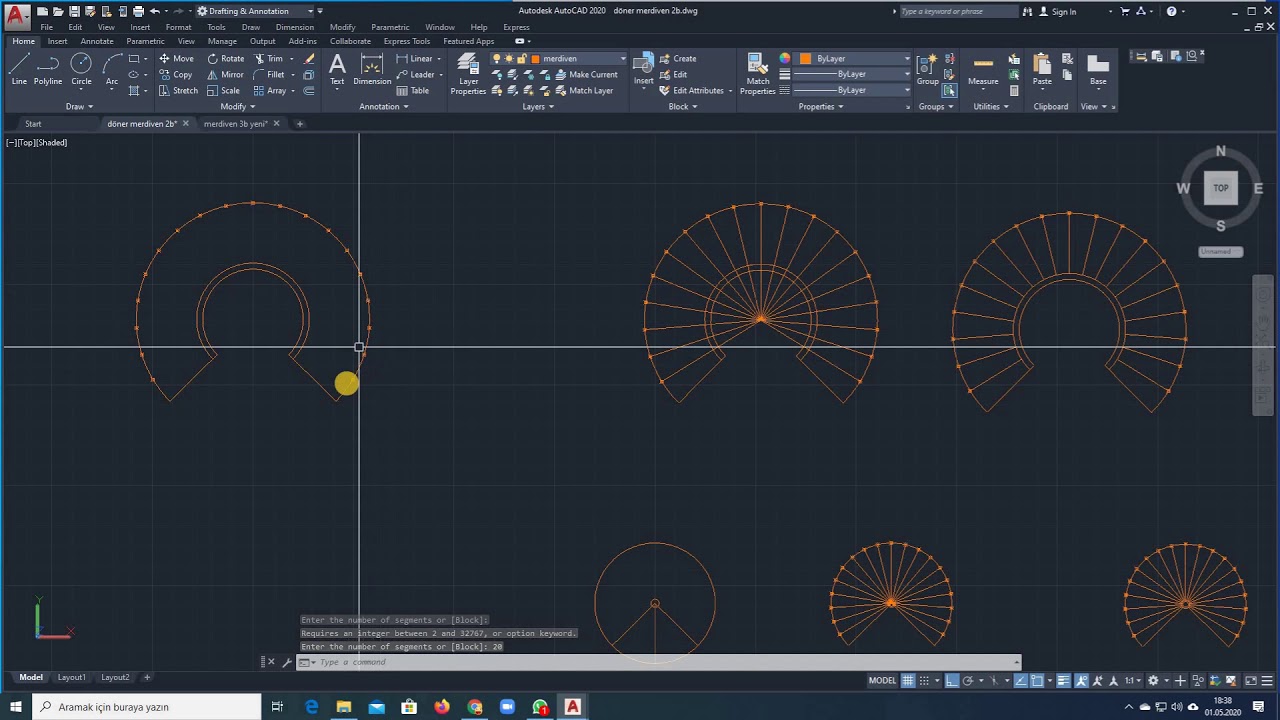Pick the Arc tool

pos(111,70)
